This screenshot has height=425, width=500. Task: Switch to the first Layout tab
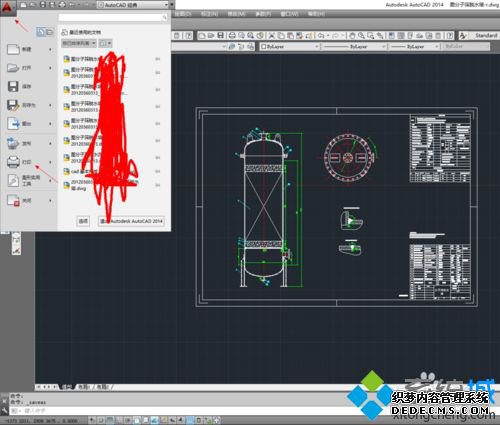(x=84, y=387)
